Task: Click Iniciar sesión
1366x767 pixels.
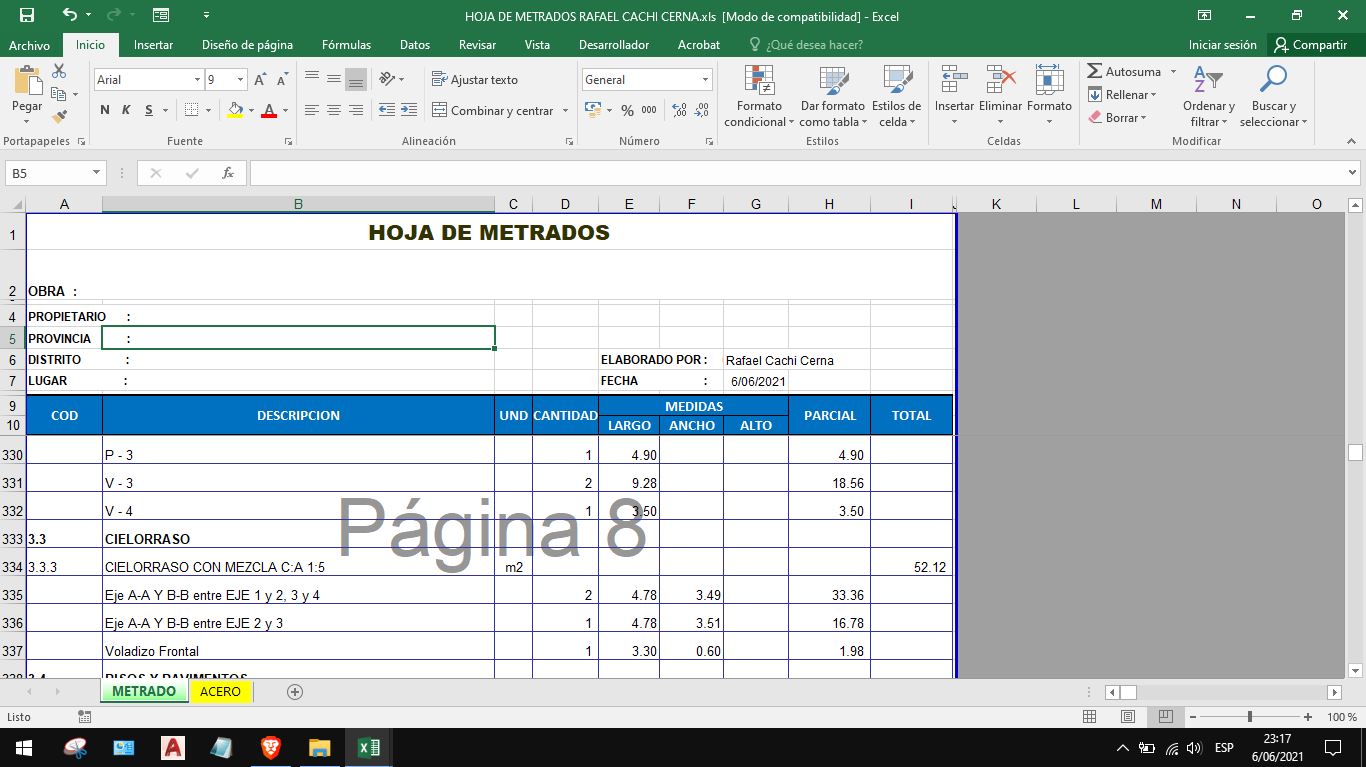Action: (1222, 45)
